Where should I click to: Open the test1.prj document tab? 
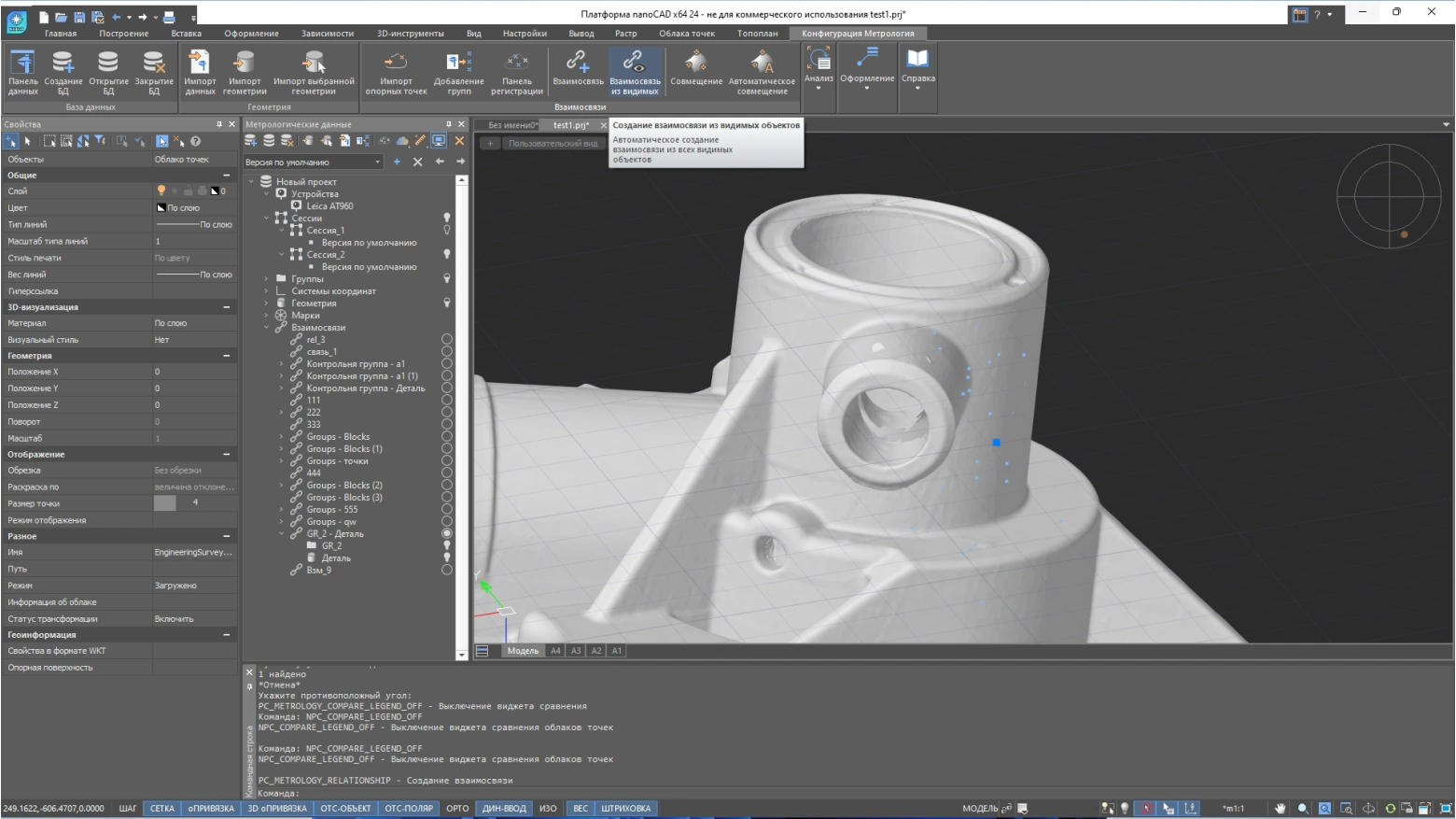(x=570, y=125)
